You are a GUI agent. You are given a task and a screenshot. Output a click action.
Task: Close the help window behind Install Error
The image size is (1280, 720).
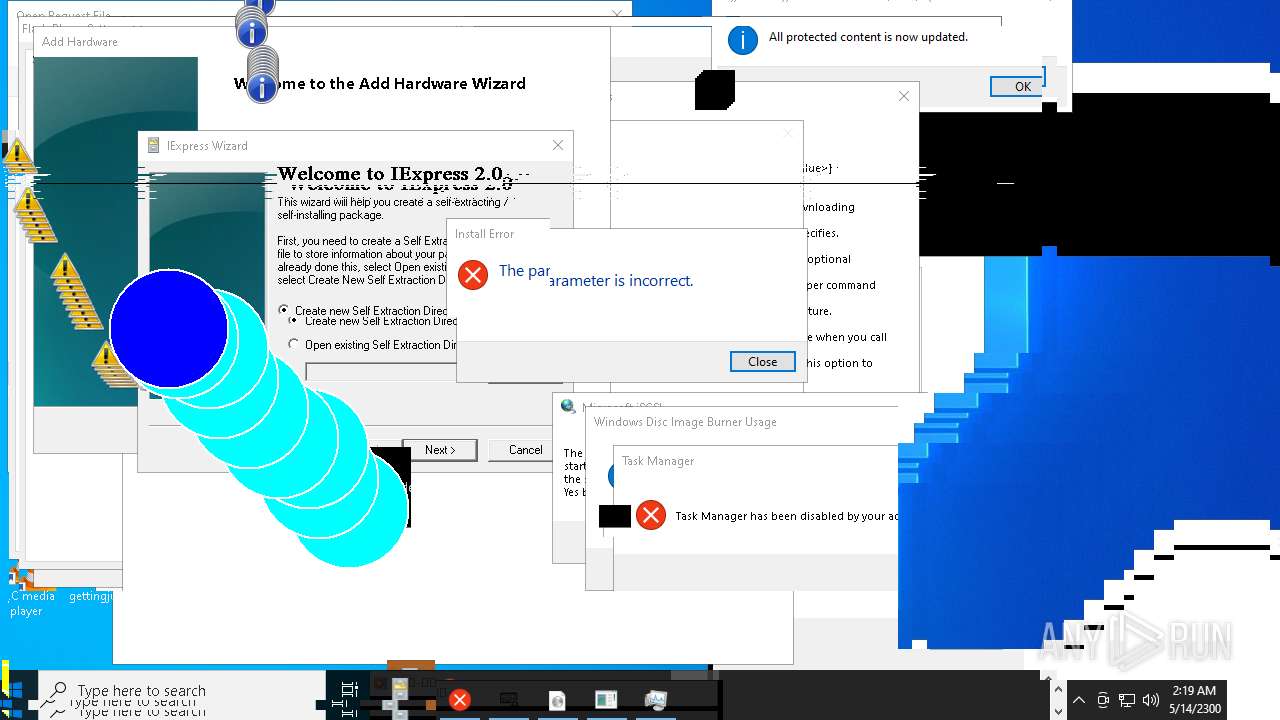[904, 96]
